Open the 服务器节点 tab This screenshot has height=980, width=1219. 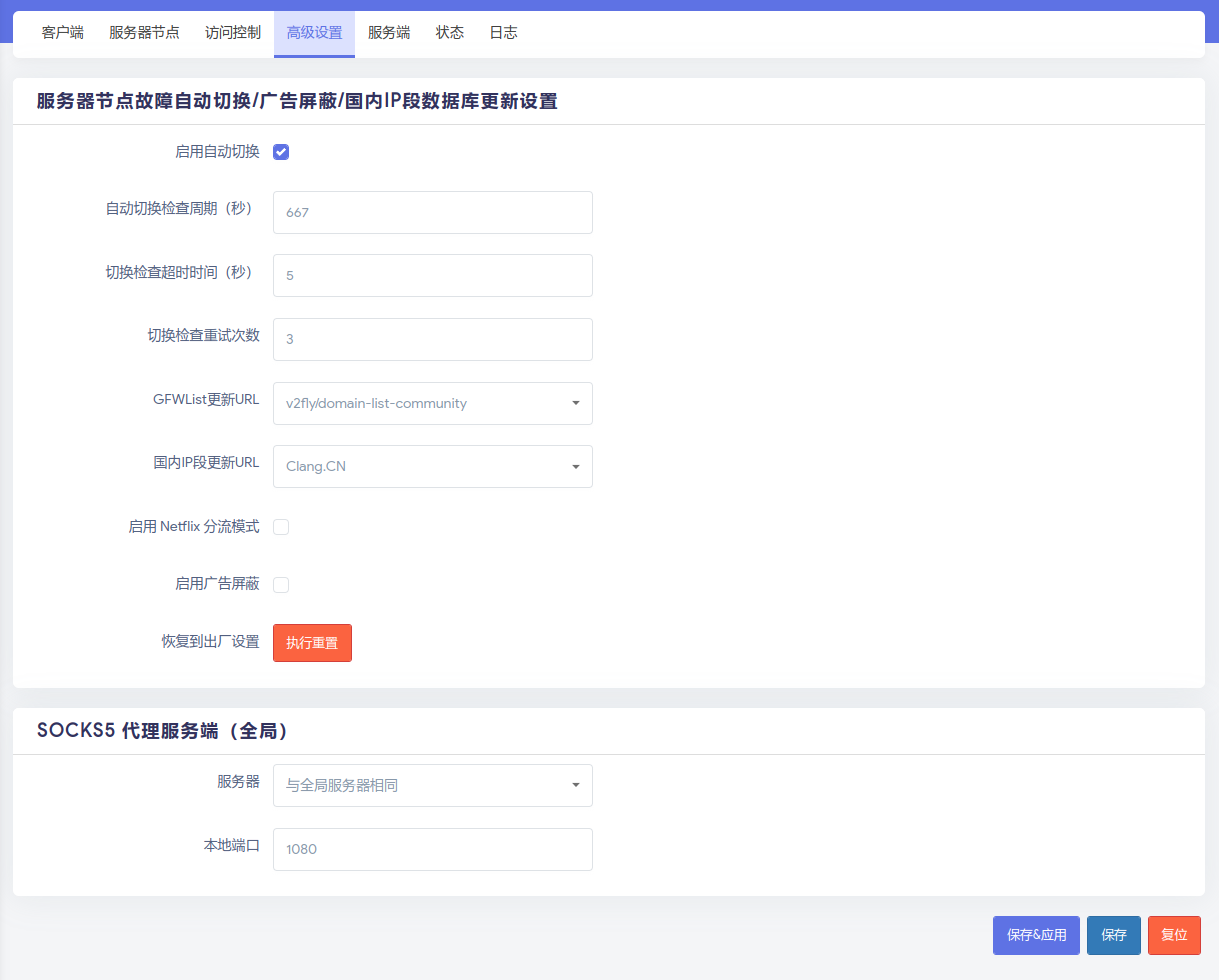pos(144,33)
